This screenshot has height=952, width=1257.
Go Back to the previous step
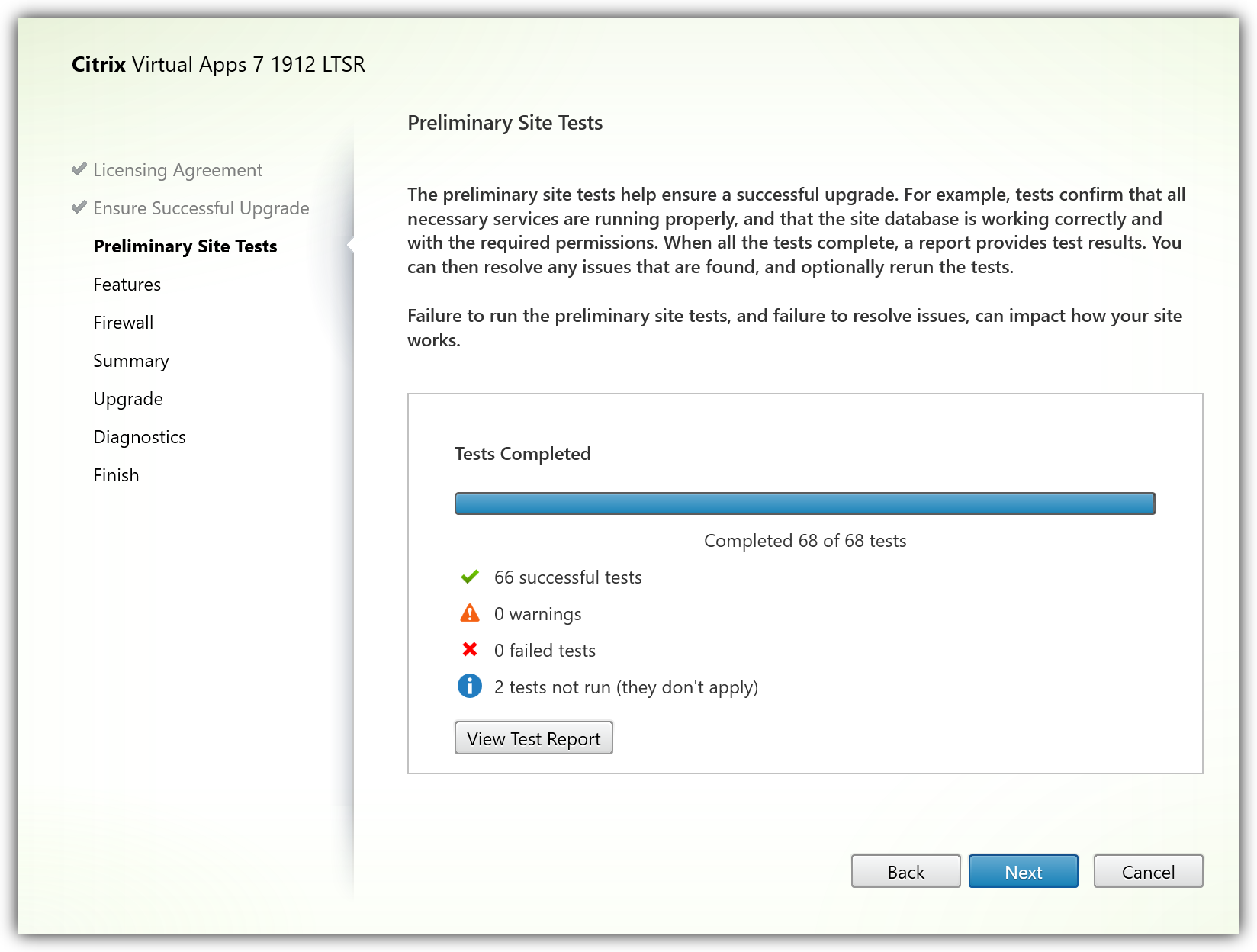coord(905,872)
